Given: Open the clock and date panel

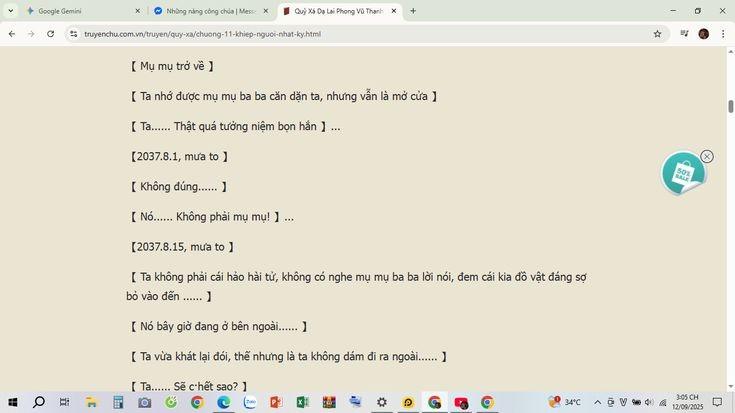Looking at the screenshot, I should pyautogui.click(x=688, y=402).
